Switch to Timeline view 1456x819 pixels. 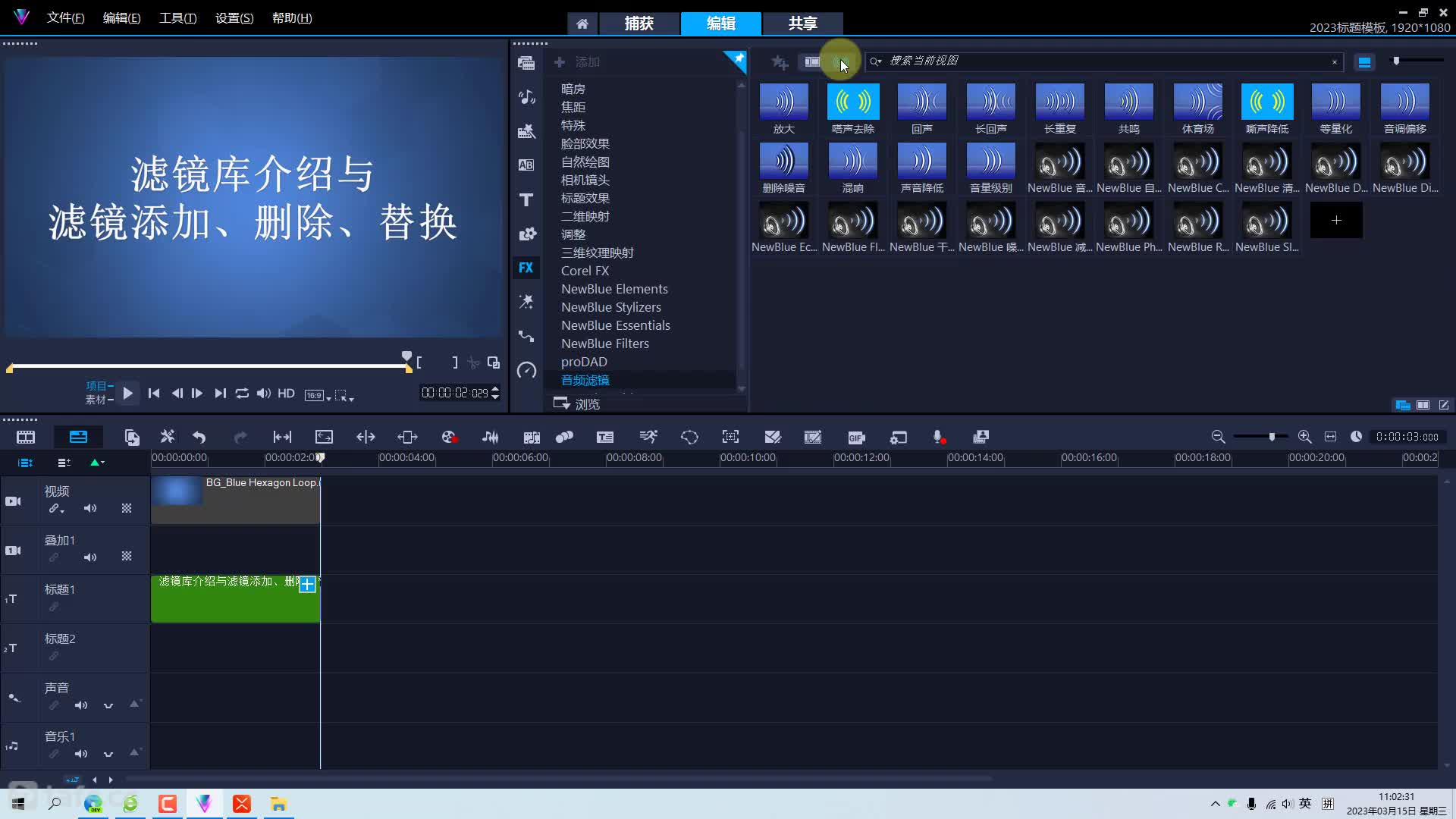pos(78,438)
